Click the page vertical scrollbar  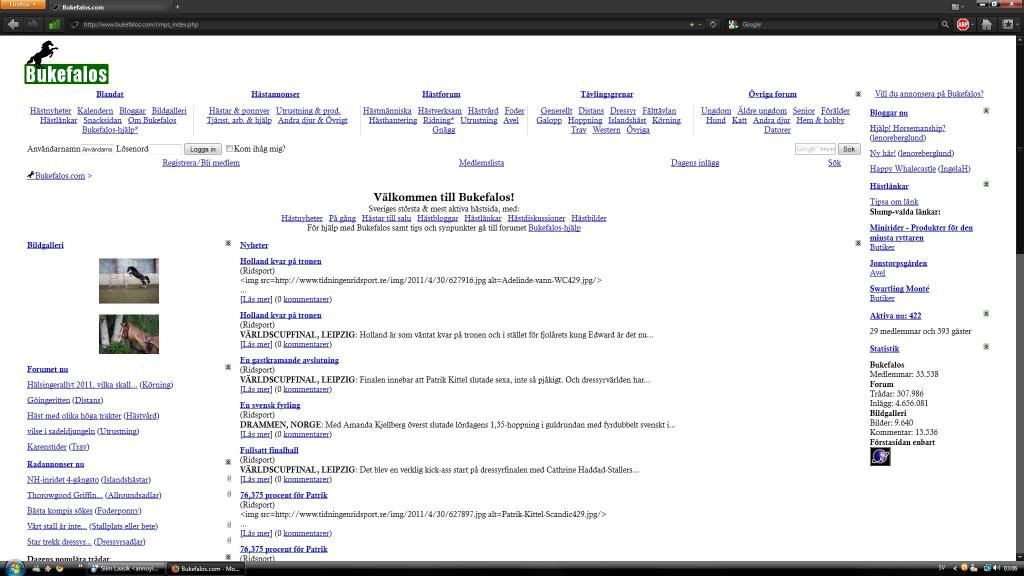1020,297
